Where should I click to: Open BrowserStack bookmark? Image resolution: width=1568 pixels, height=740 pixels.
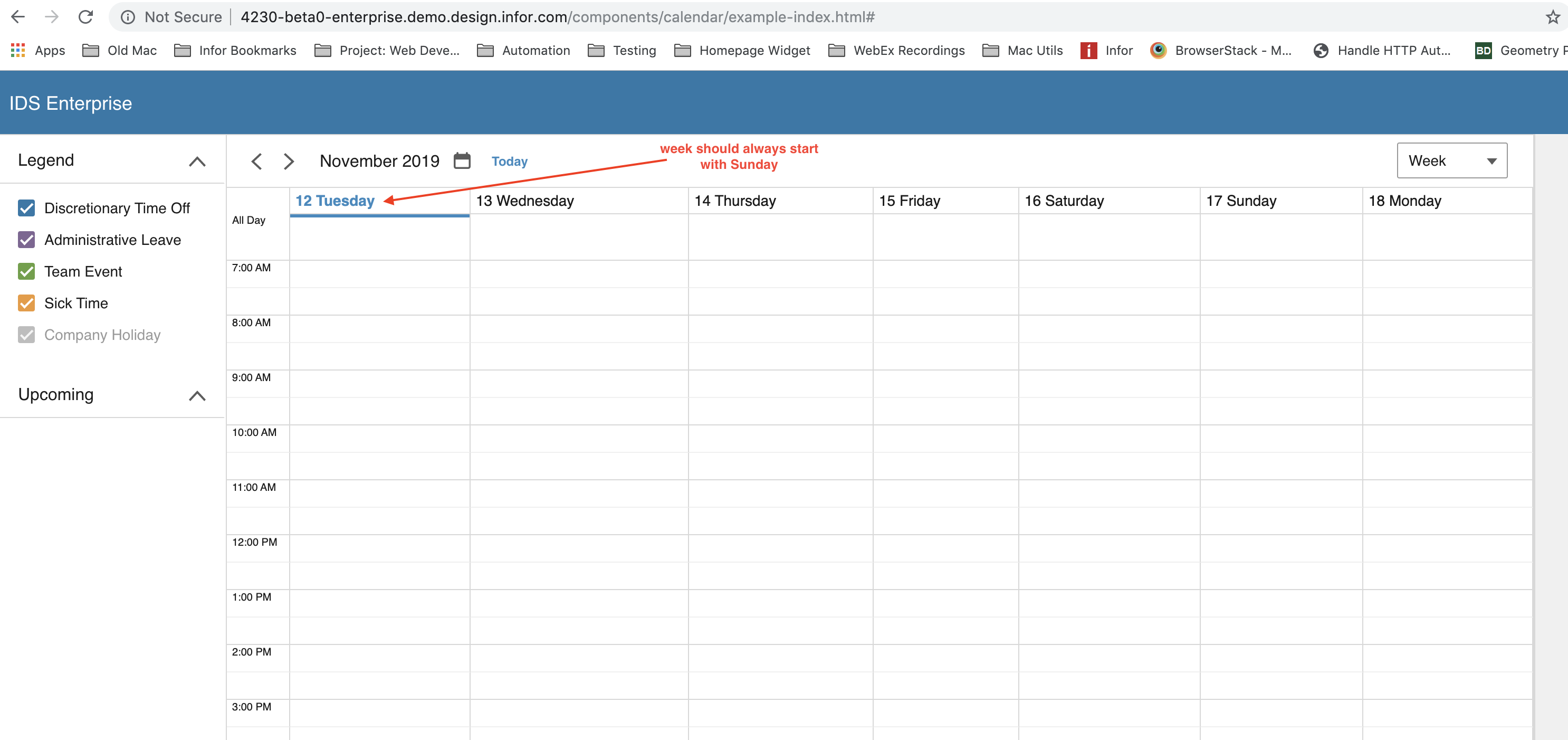point(1221,51)
